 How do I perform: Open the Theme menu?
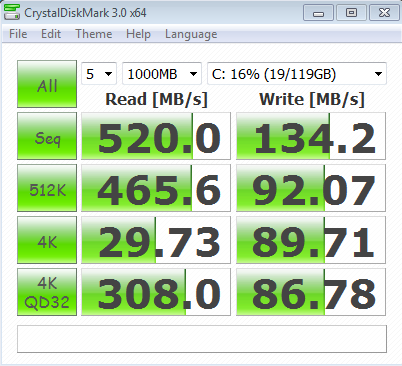[x=94, y=34]
